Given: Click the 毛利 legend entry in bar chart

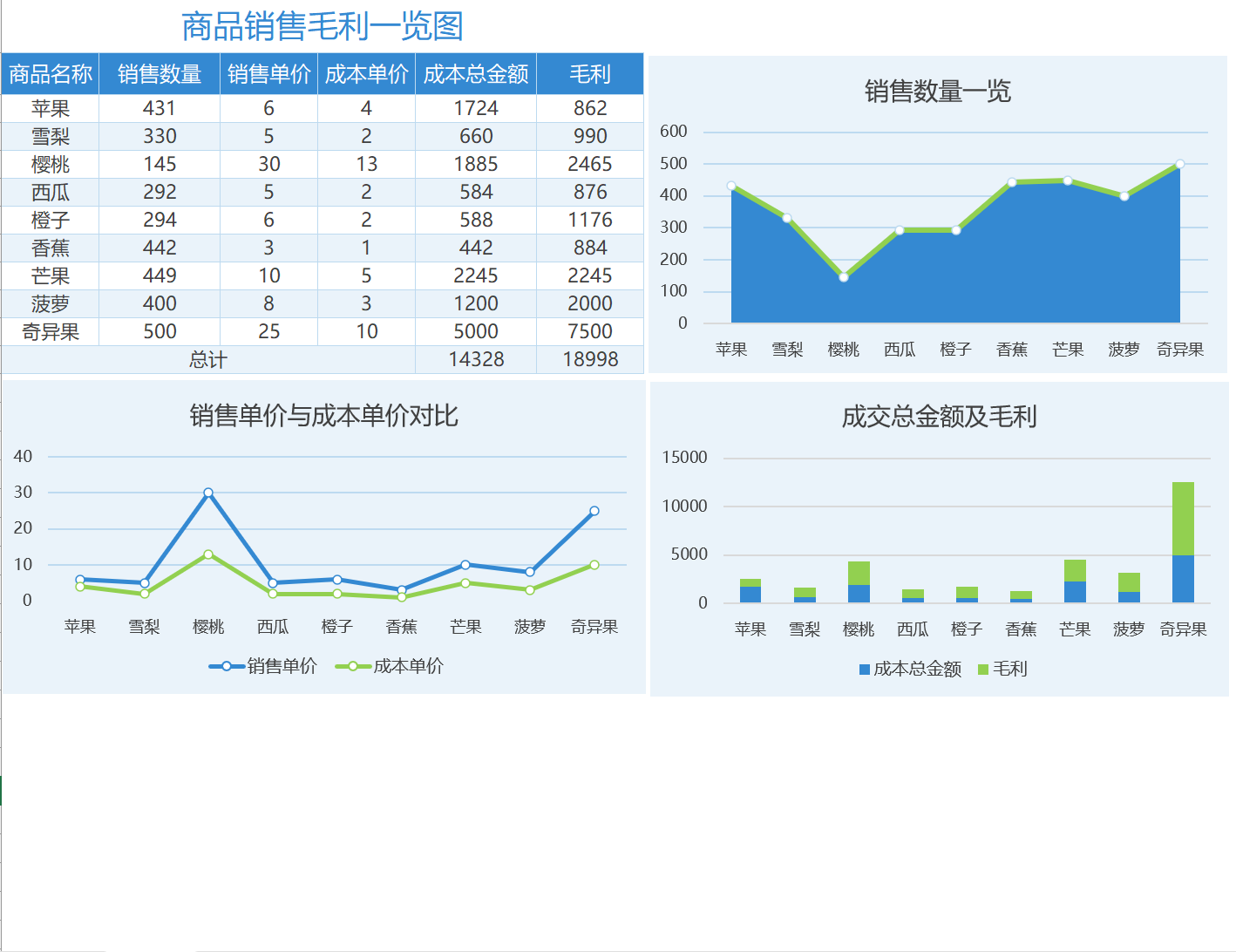Looking at the screenshot, I should pyautogui.click(x=1002, y=669).
